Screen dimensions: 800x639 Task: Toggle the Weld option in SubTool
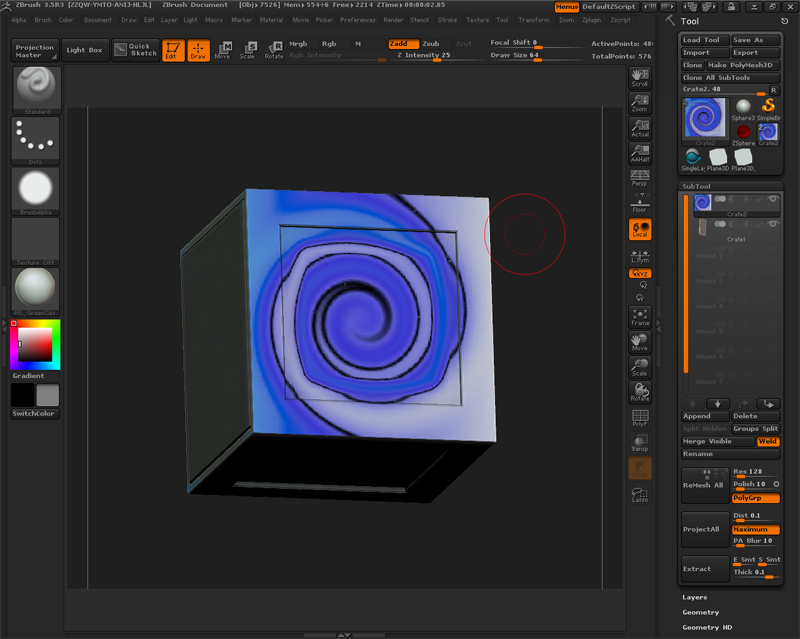(x=767, y=441)
